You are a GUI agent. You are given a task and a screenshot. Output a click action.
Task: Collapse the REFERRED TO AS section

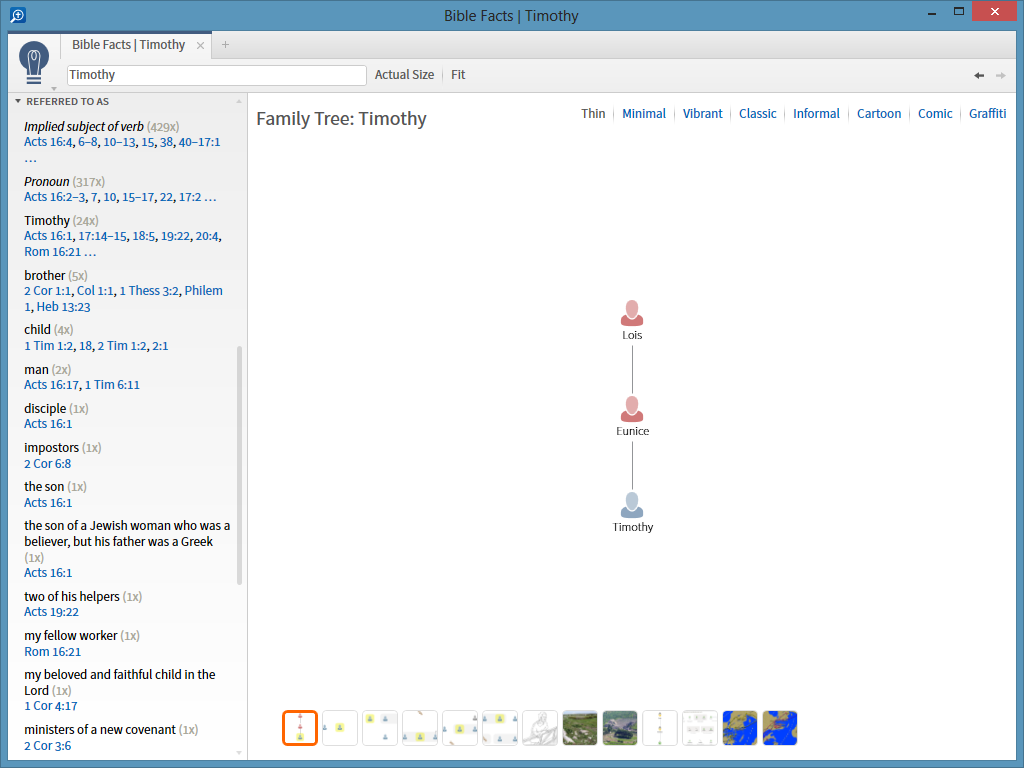pos(18,101)
